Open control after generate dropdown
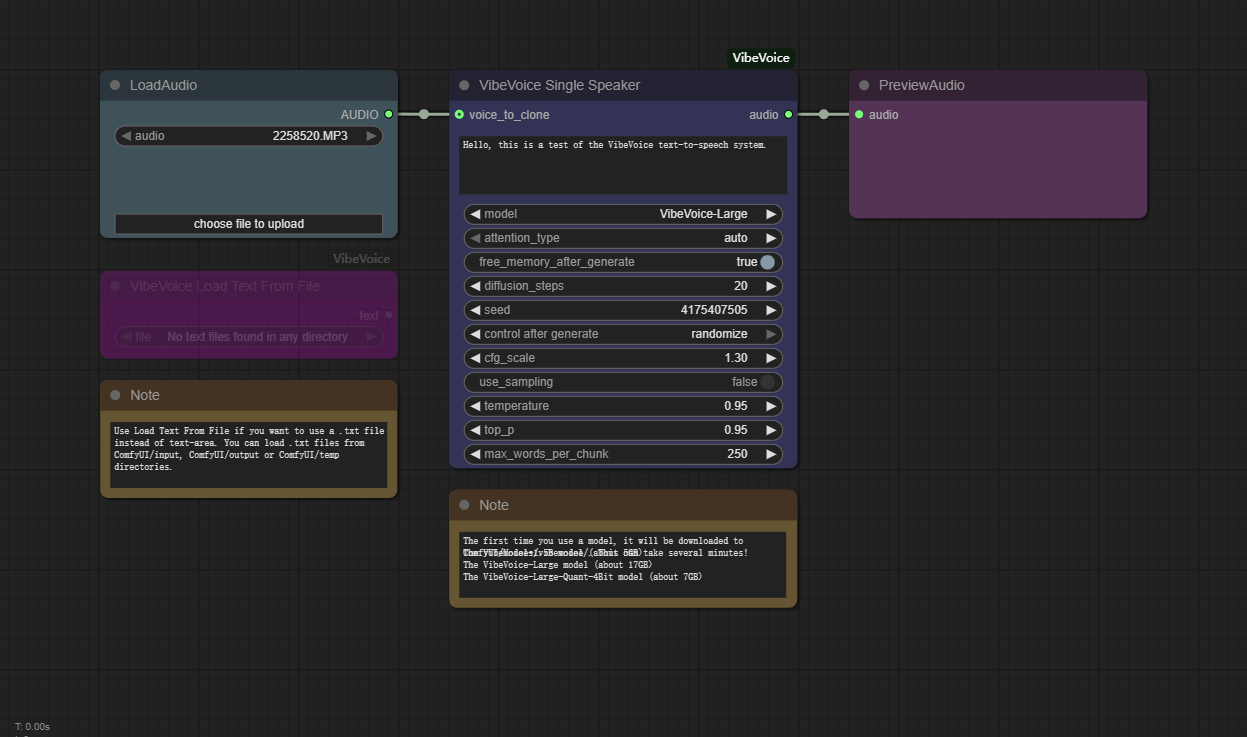This screenshot has height=737, width=1247. click(x=623, y=334)
